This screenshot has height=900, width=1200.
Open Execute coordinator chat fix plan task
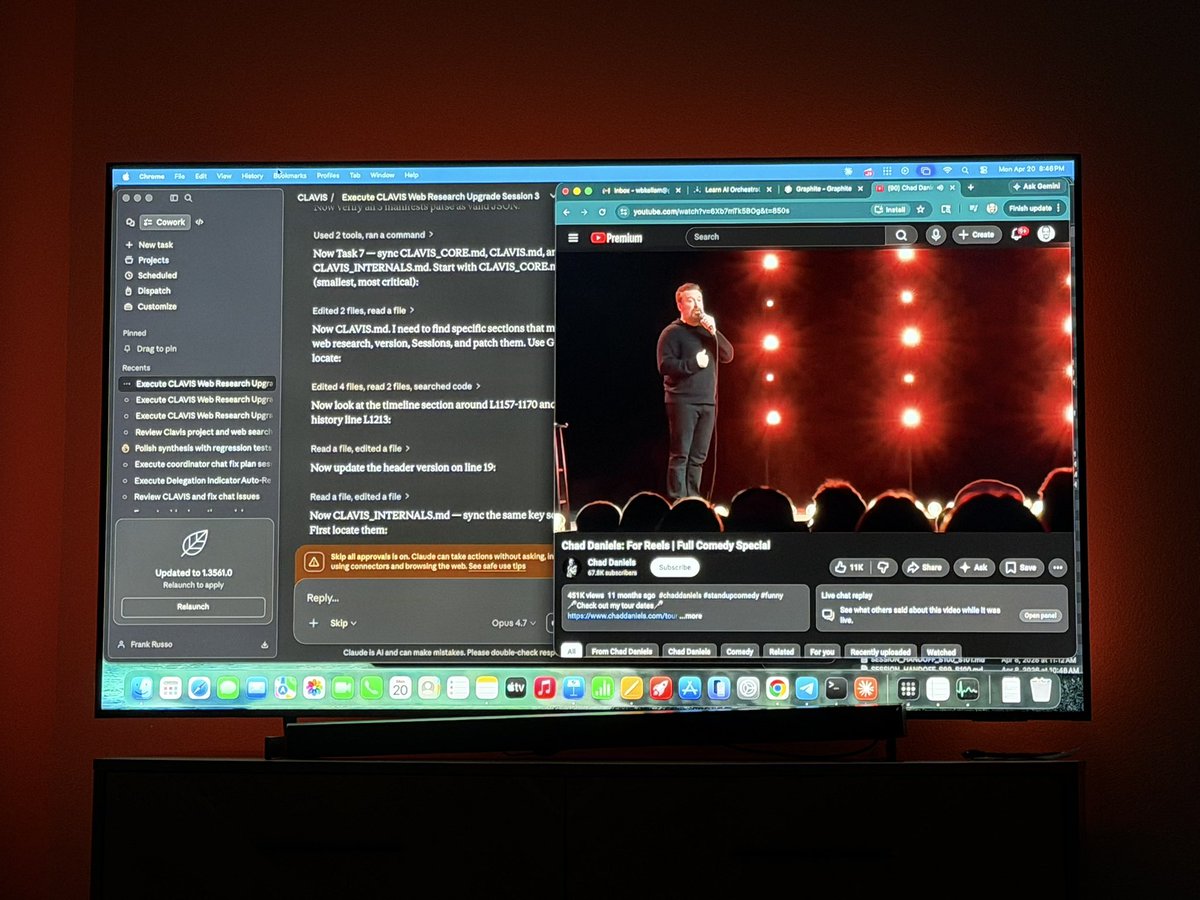tap(197, 464)
